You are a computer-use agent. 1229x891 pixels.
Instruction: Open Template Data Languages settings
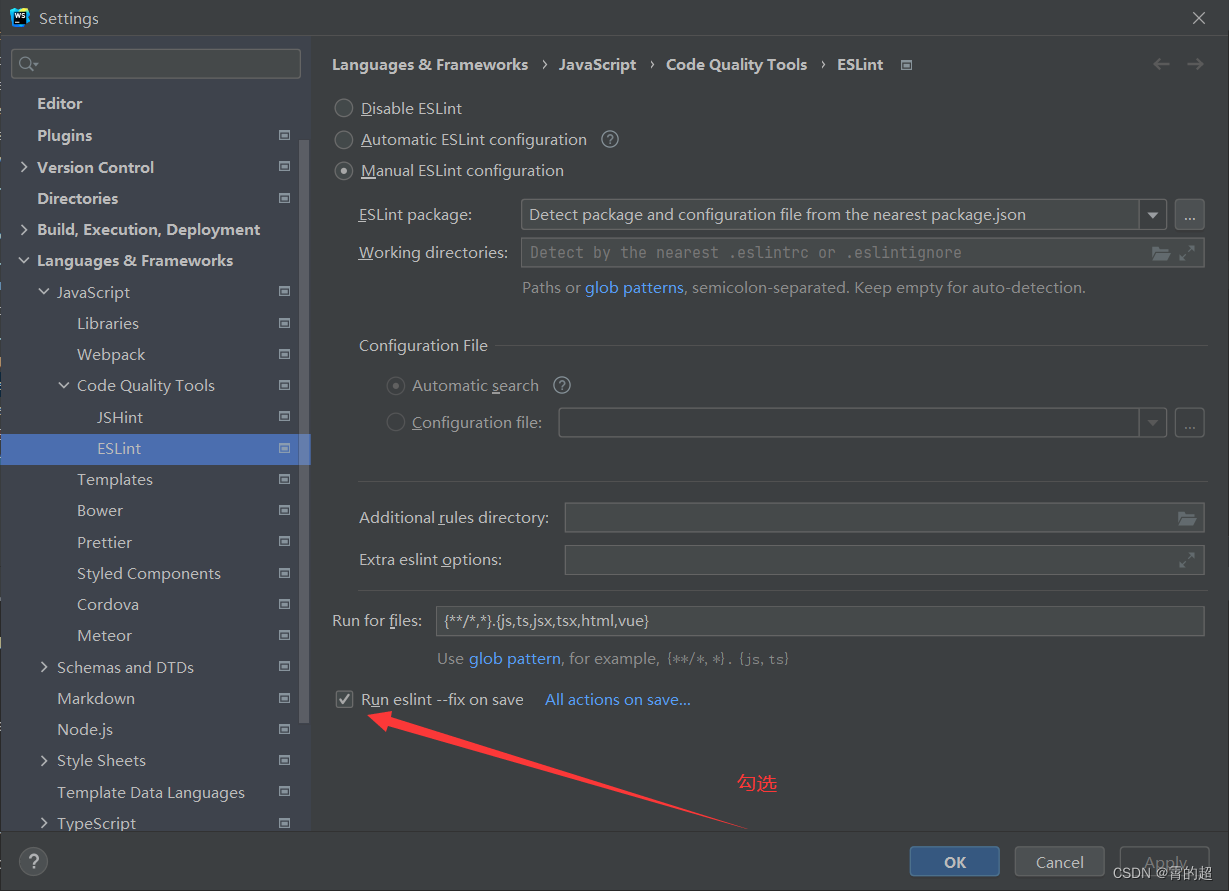click(151, 792)
